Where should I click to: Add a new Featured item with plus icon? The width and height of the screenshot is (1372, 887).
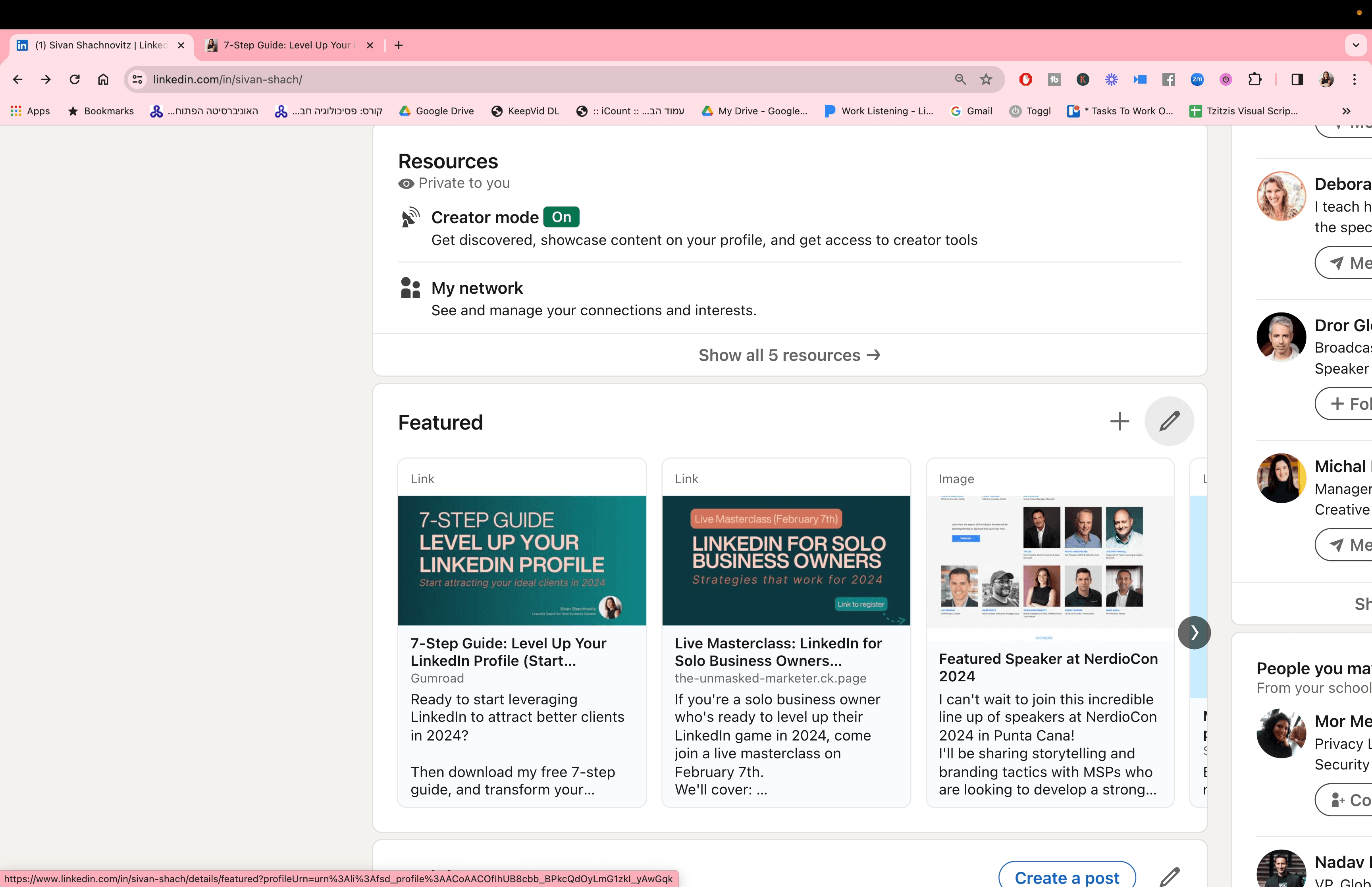(1119, 421)
